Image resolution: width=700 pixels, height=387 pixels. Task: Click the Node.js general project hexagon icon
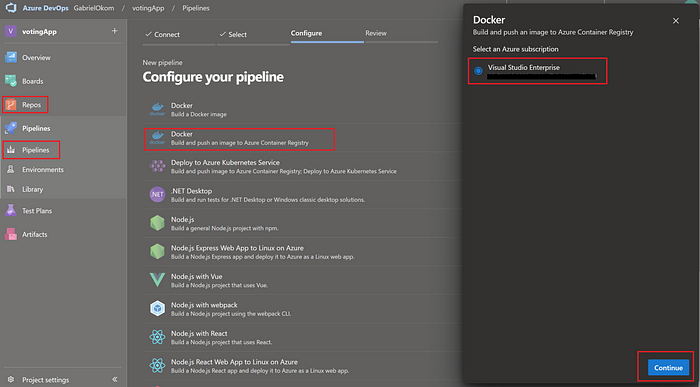coord(157,223)
